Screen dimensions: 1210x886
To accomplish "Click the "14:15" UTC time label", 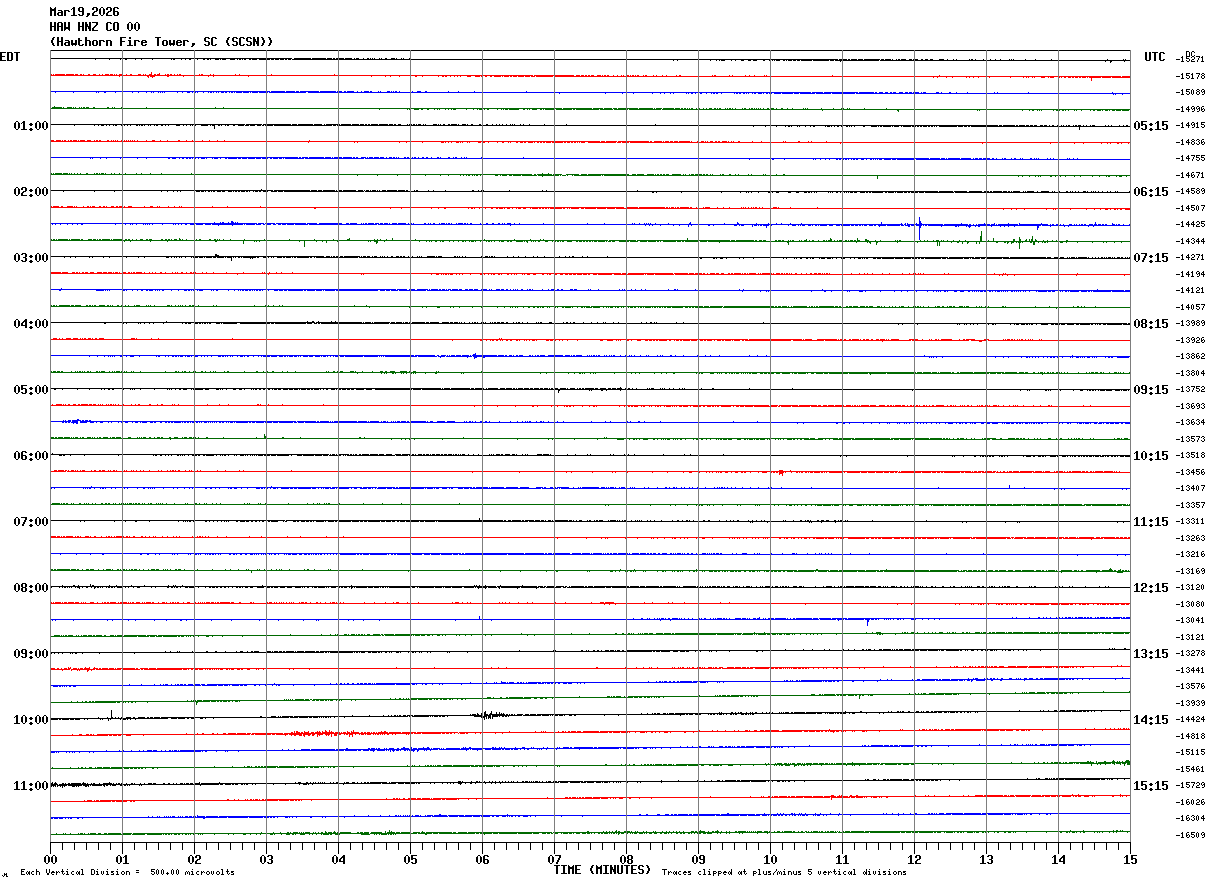I will pos(1151,720).
